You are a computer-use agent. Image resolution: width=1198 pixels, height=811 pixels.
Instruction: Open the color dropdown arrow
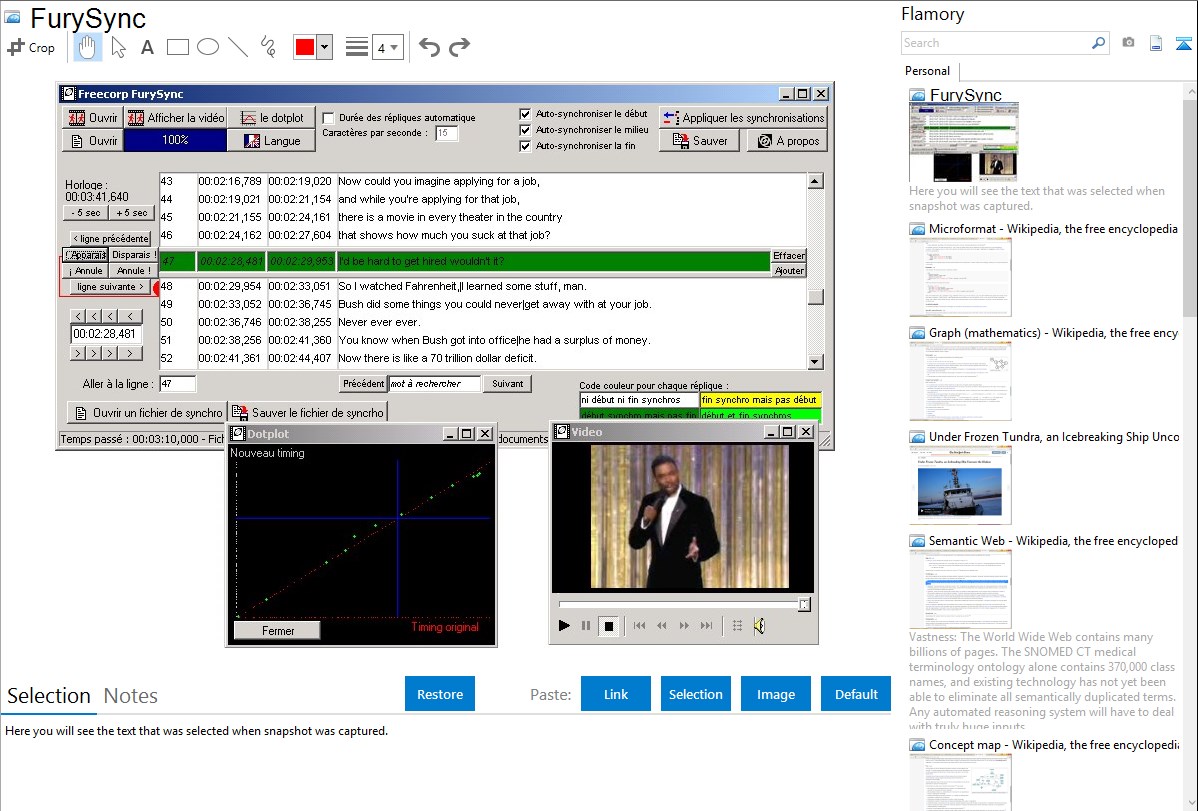(x=324, y=47)
